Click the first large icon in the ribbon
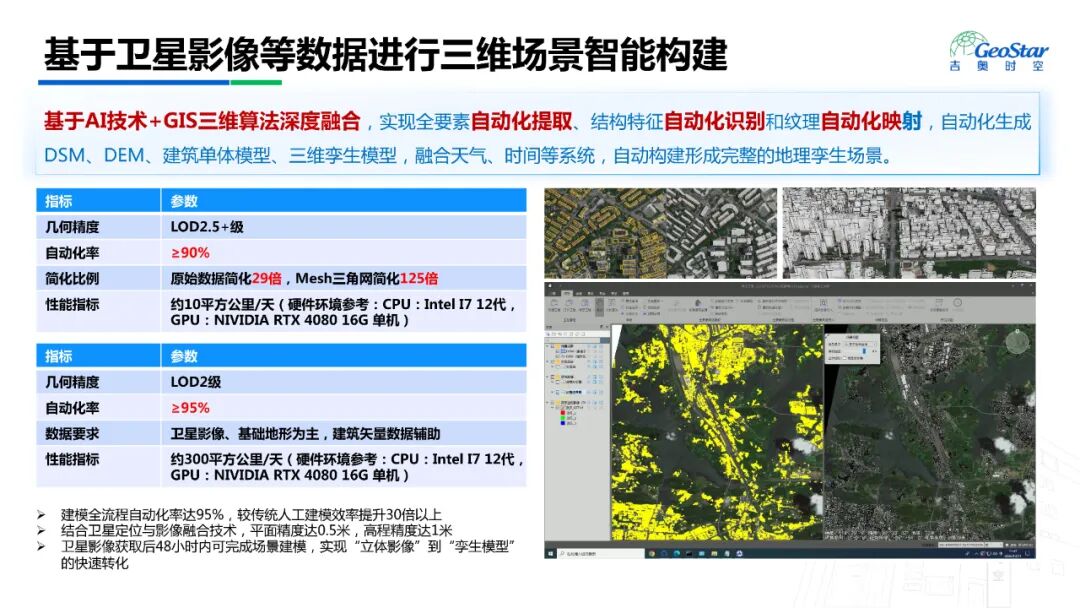The height and width of the screenshot is (608, 1080). pos(554,304)
